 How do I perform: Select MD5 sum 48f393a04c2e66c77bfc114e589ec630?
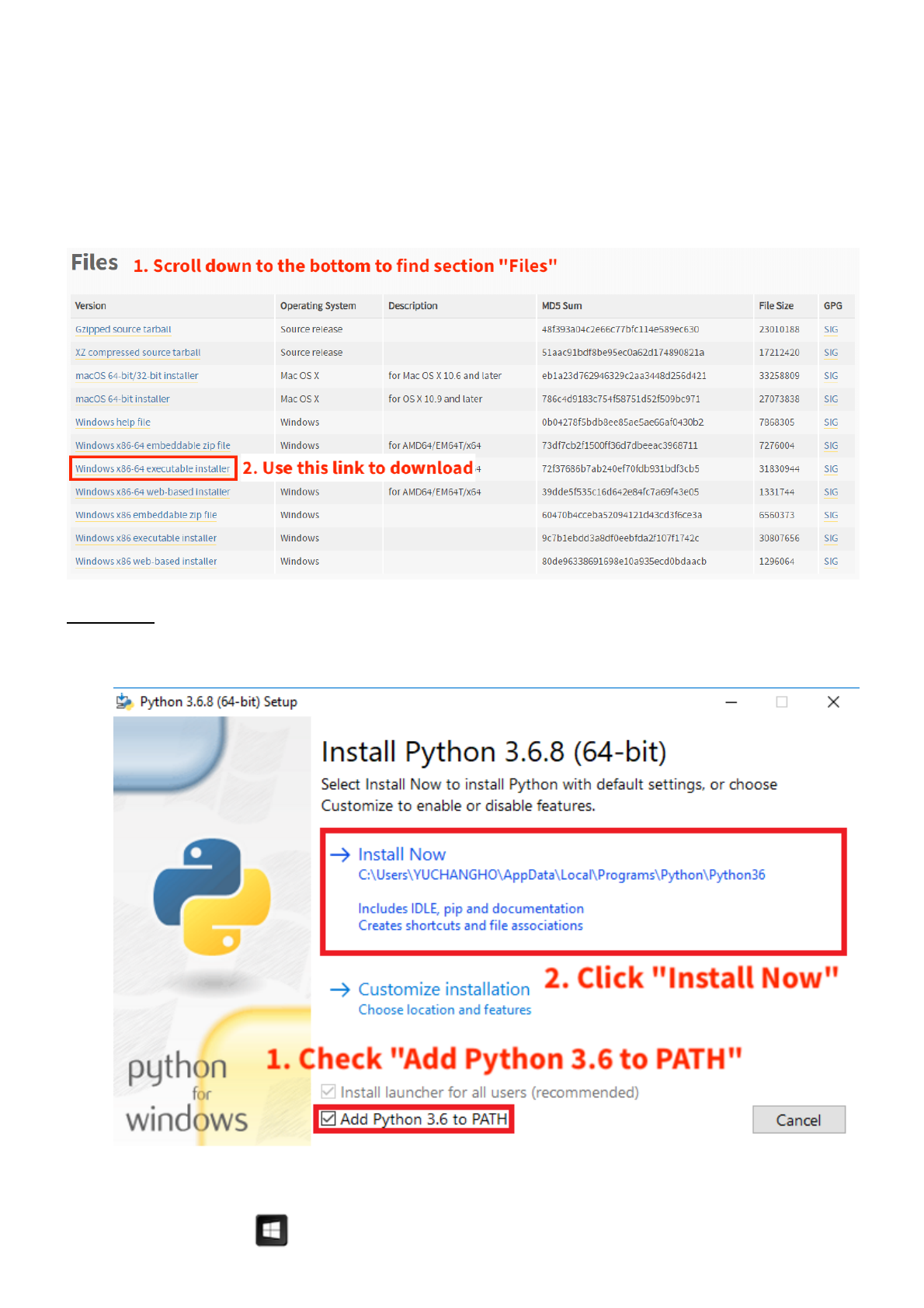[620, 329]
